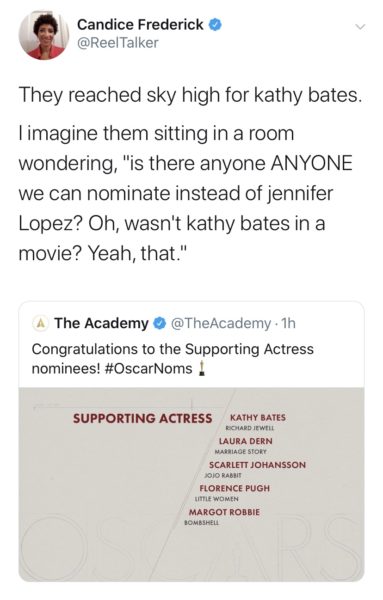Viewport: 383px width, 600px height.
Task: Click the SUPPORTING ACTRESS heading in image
Action: click(x=142, y=419)
